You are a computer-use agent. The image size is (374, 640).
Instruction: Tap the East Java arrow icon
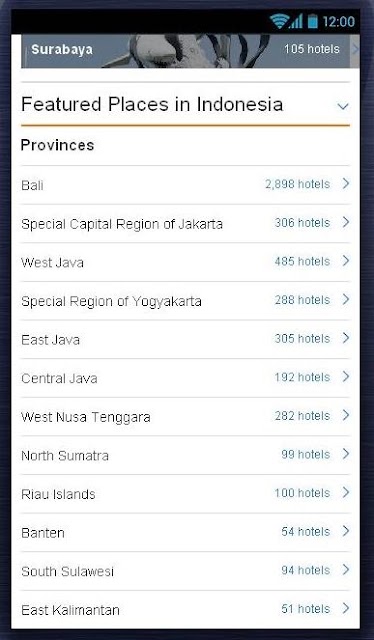point(346,338)
